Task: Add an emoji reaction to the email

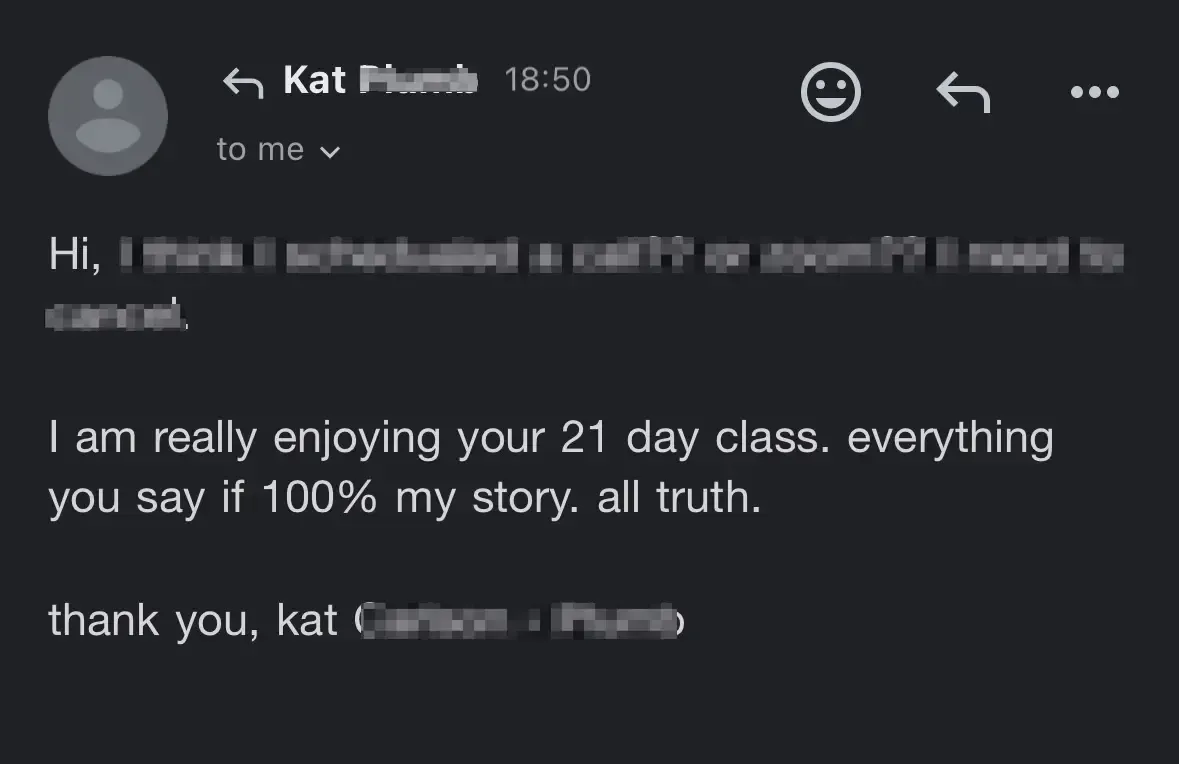Action: (831, 93)
